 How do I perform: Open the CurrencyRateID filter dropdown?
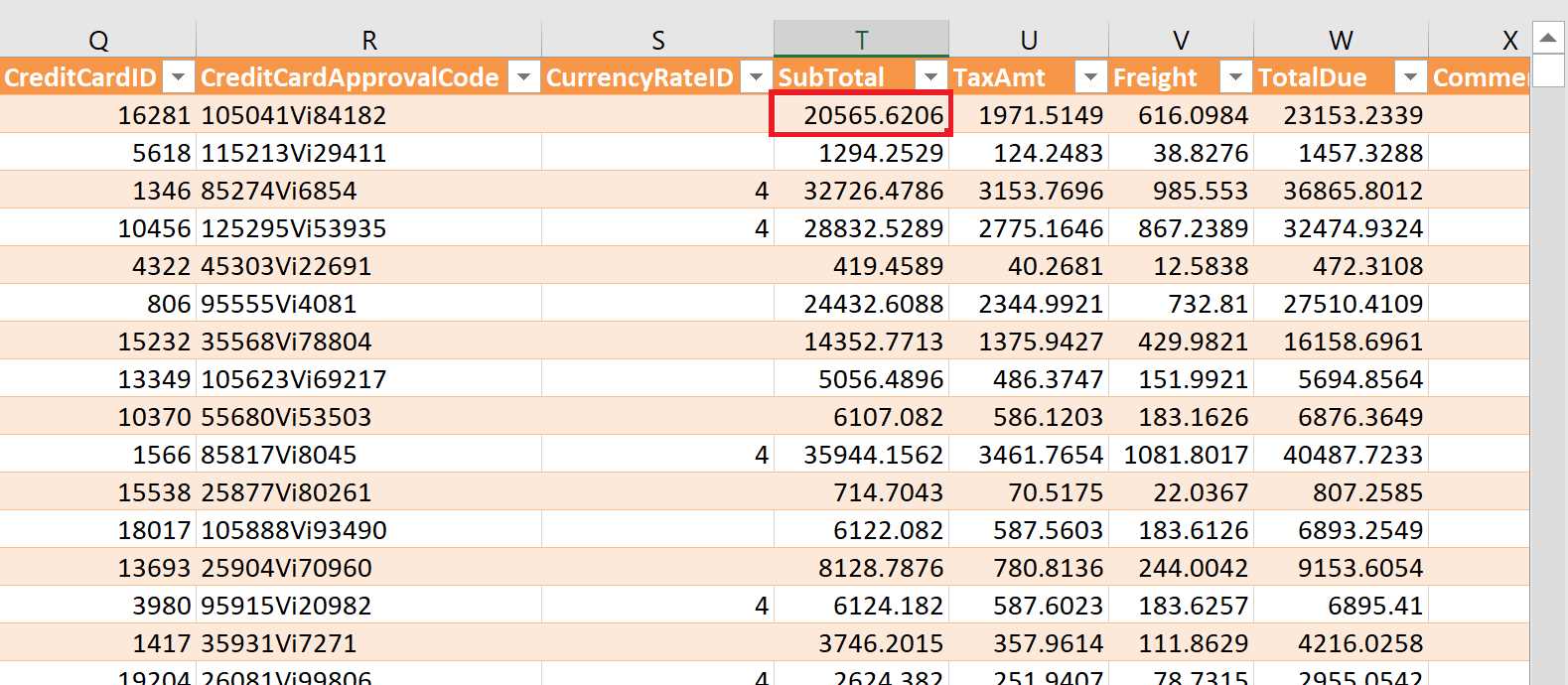click(757, 76)
